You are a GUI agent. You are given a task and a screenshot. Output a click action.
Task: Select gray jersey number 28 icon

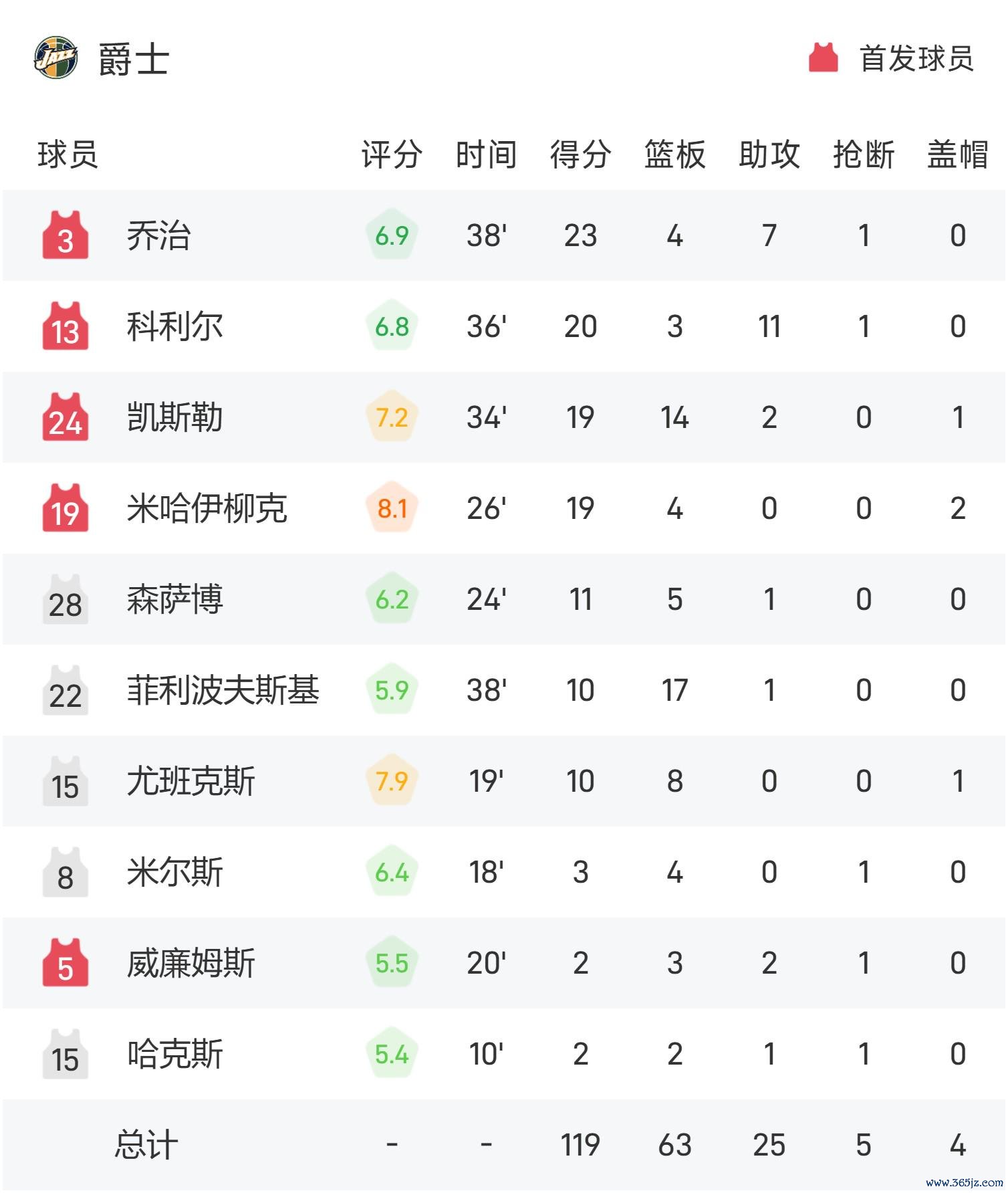pyautogui.click(x=66, y=599)
